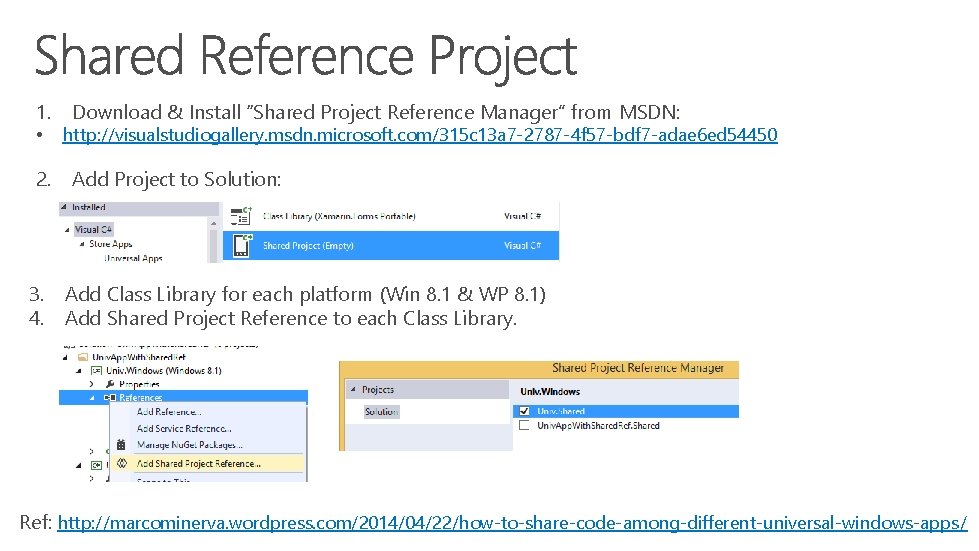Click the UnivAppWithSharedRef folder icon
This screenshot has width=979, height=551.
pos(83,357)
